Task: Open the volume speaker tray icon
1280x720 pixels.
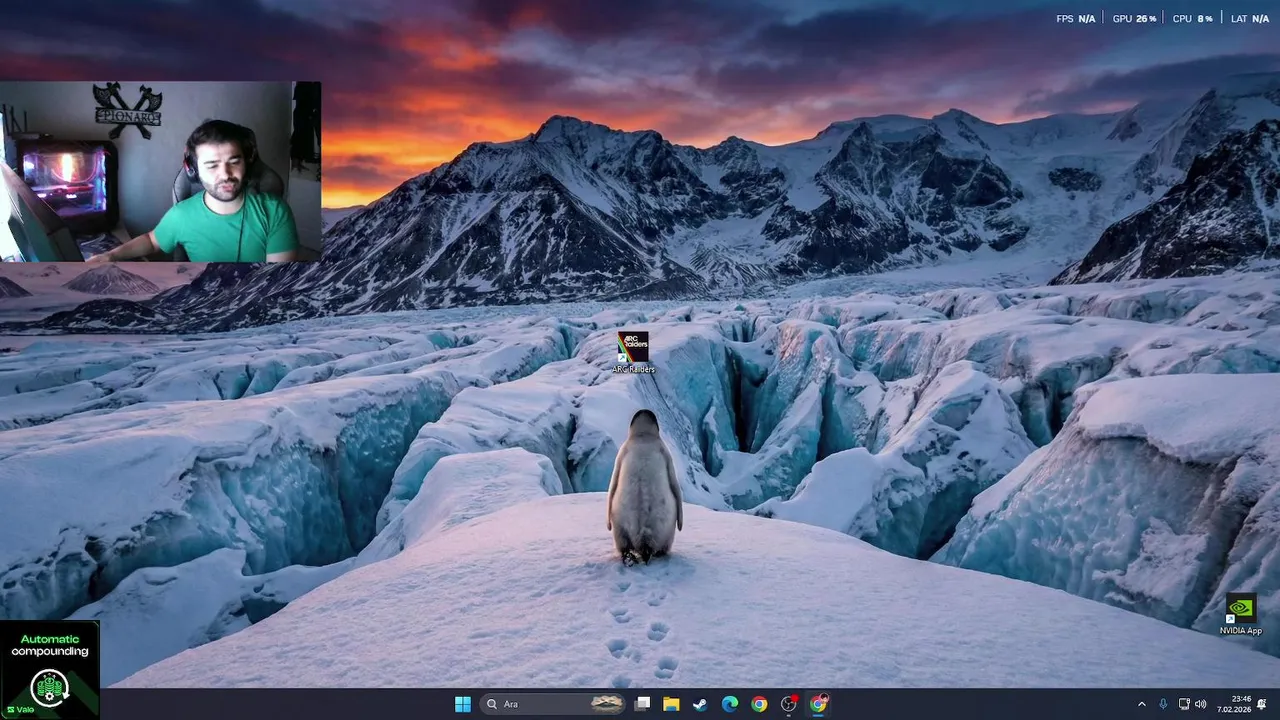Action: tap(1200, 704)
